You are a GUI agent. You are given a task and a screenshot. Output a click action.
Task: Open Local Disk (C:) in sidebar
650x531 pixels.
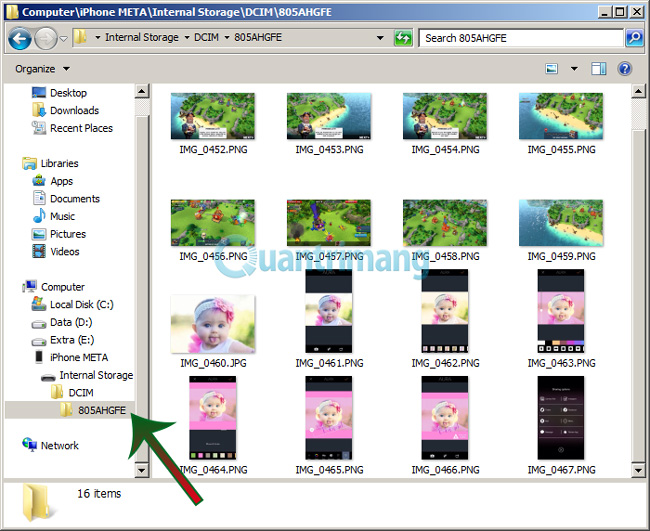[x=81, y=304]
